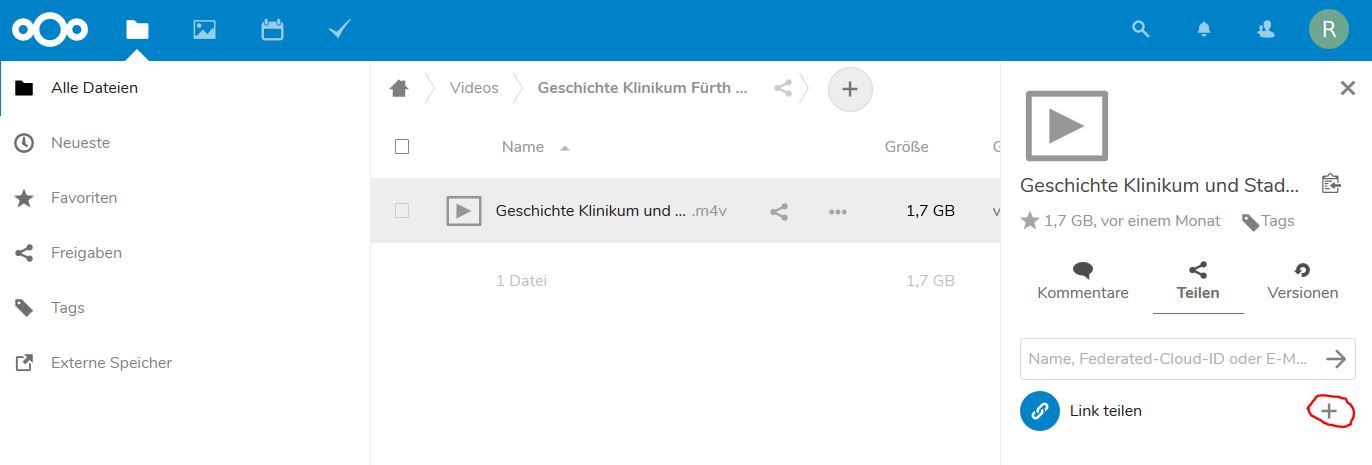The width and height of the screenshot is (1372, 465).
Task: Create share link with plus beside Link teilen
Action: pos(1329,411)
